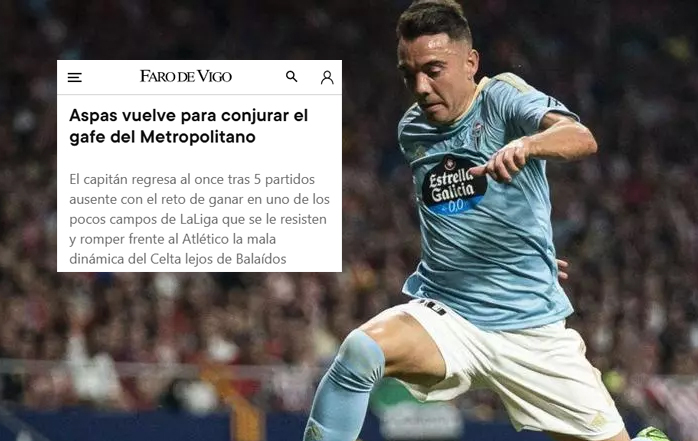Click the word Atlético in the summary

coord(206,239)
